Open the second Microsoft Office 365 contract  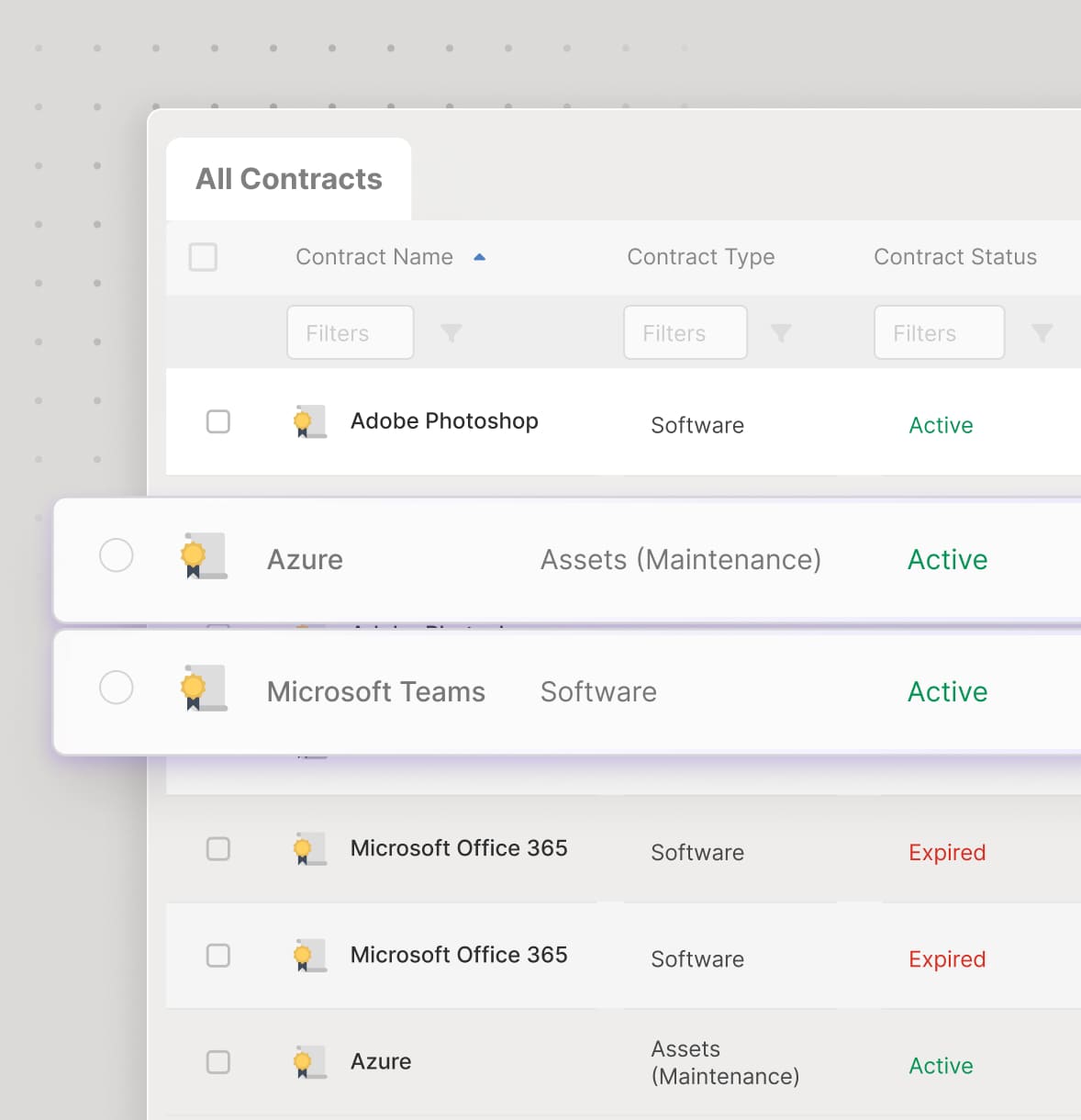(x=459, y=955)
